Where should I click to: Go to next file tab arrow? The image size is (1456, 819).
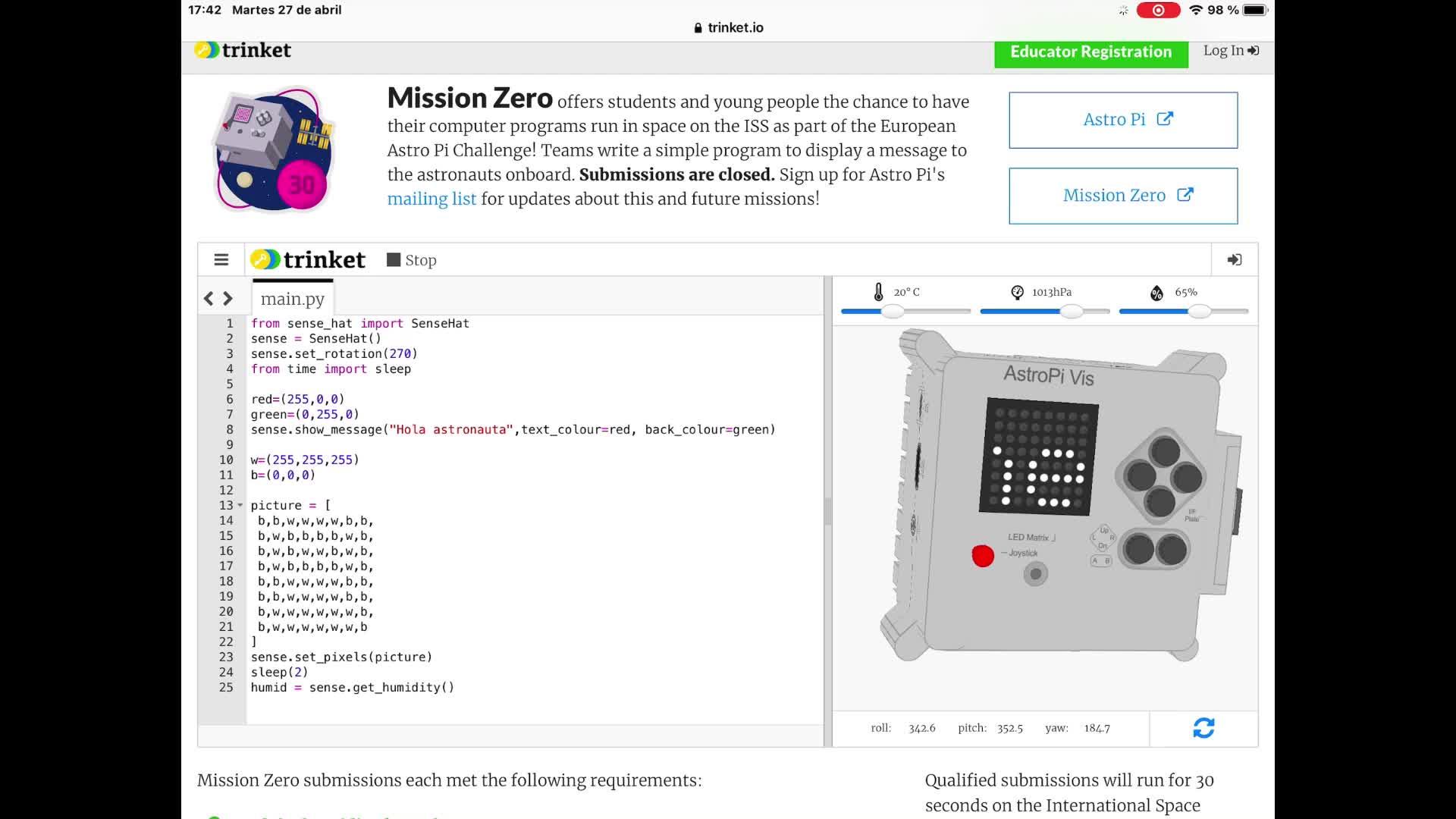coord(227,299)
